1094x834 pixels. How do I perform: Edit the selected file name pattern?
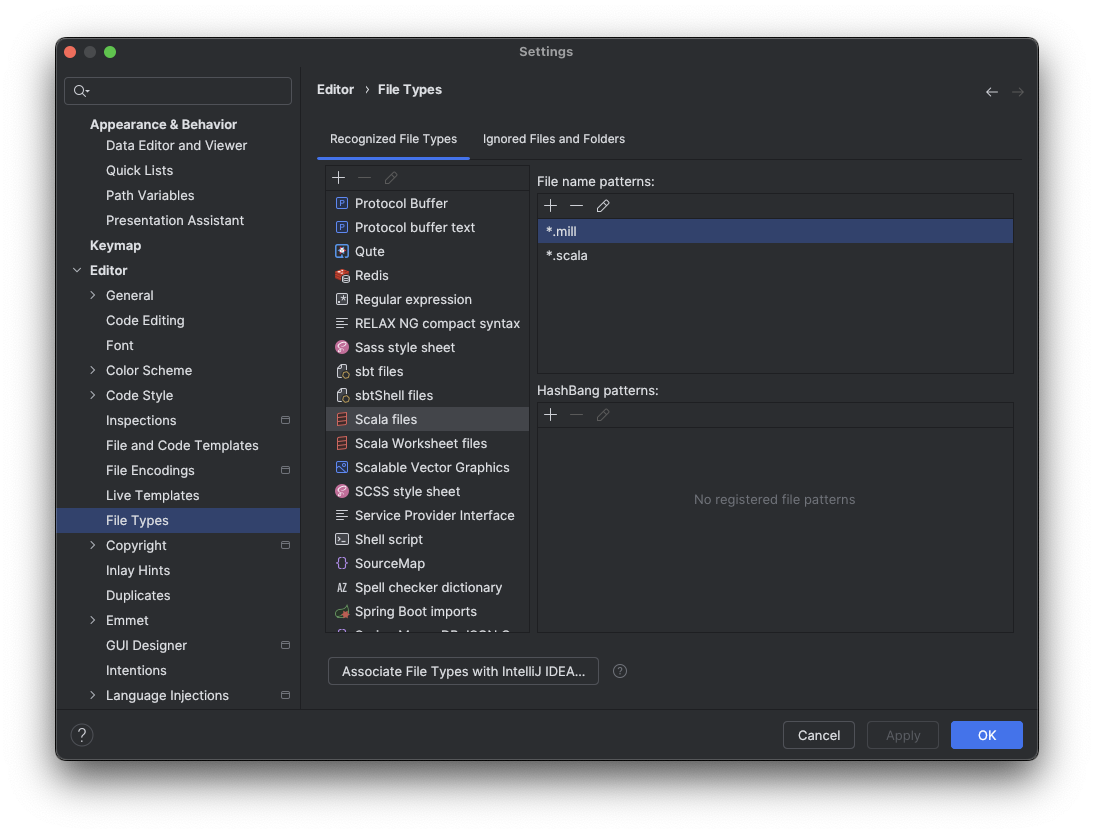click(603, 205)
